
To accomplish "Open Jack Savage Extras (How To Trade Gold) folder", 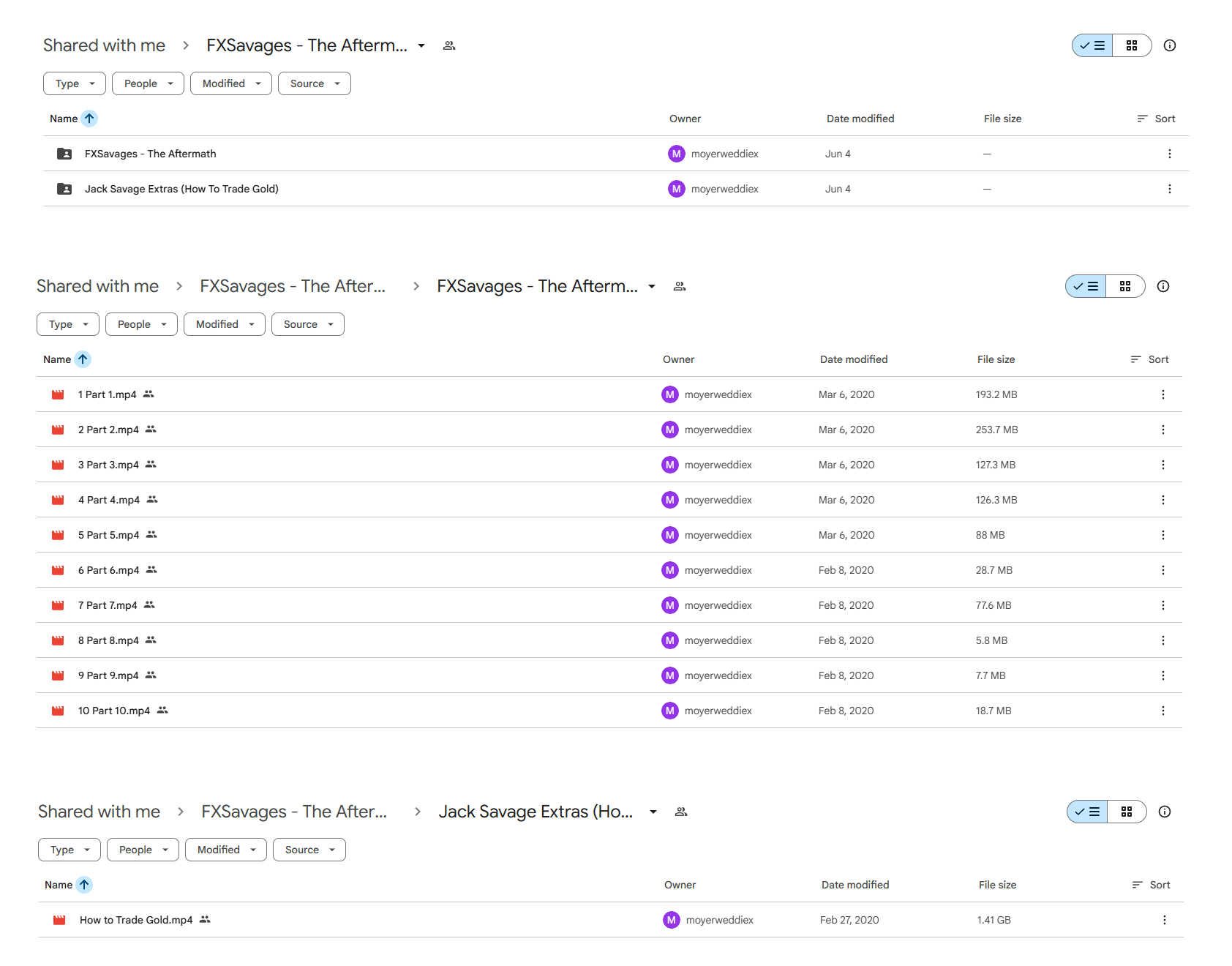I will tap(616, 189).
